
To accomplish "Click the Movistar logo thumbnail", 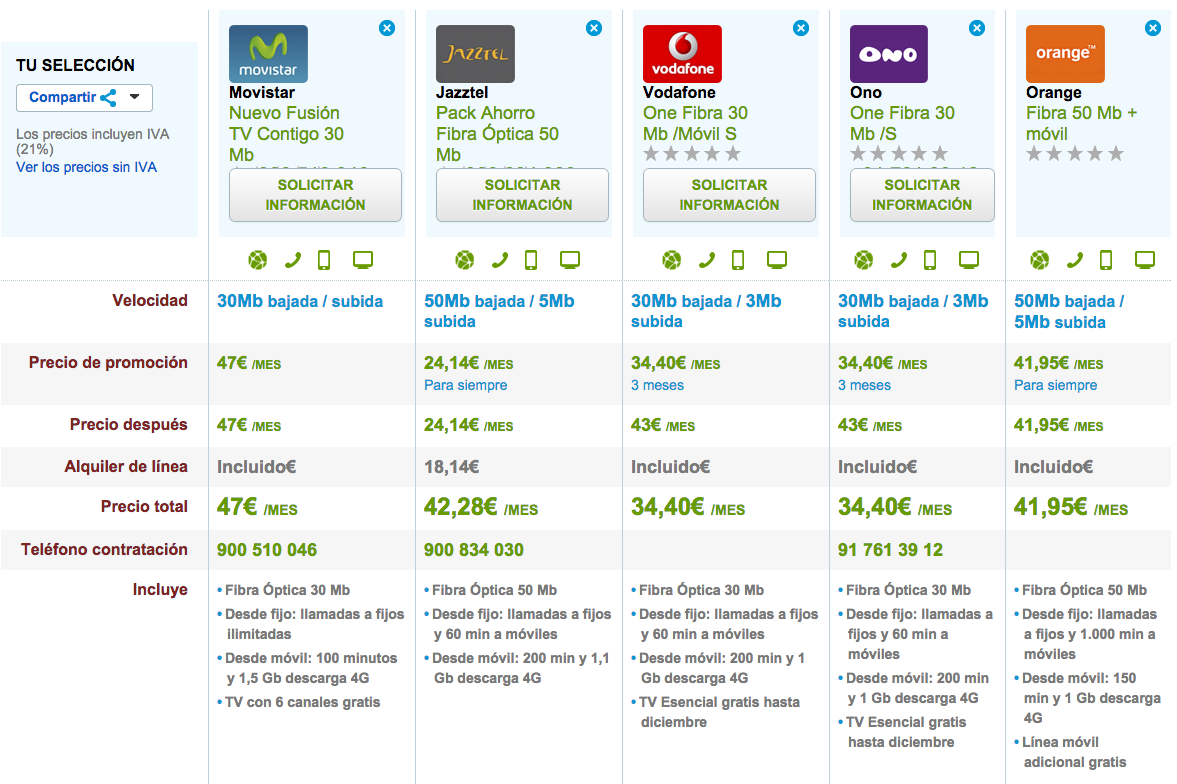I will pyautogui.click(x=268, y=54).
